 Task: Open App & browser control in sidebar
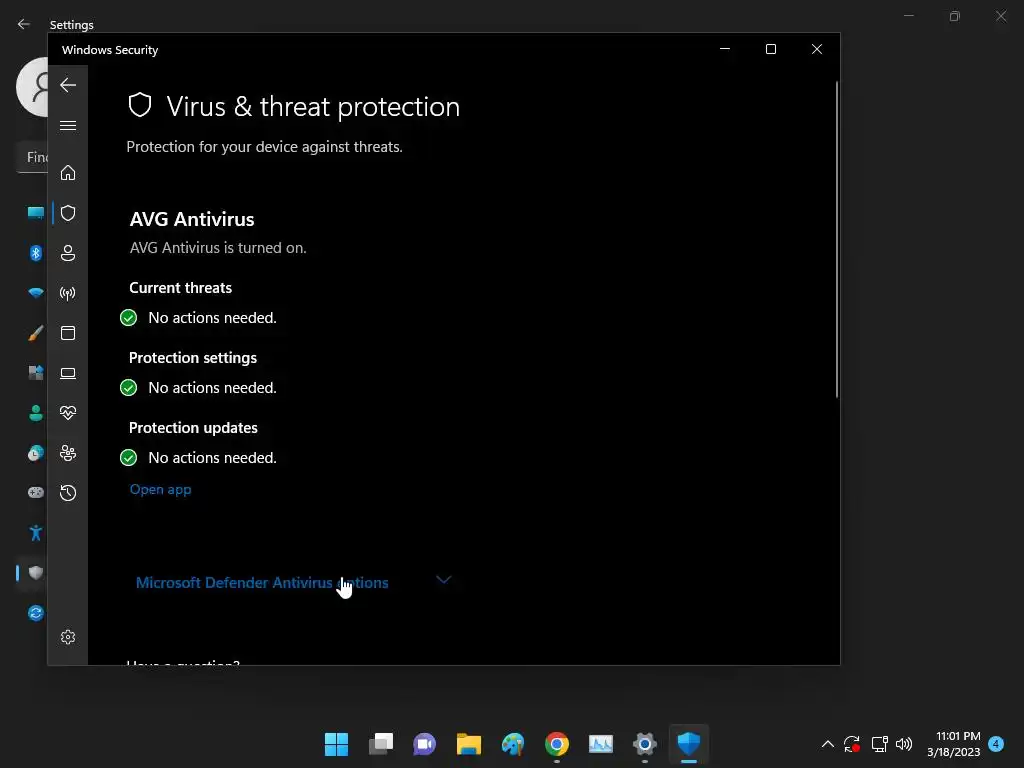[68, 333]
